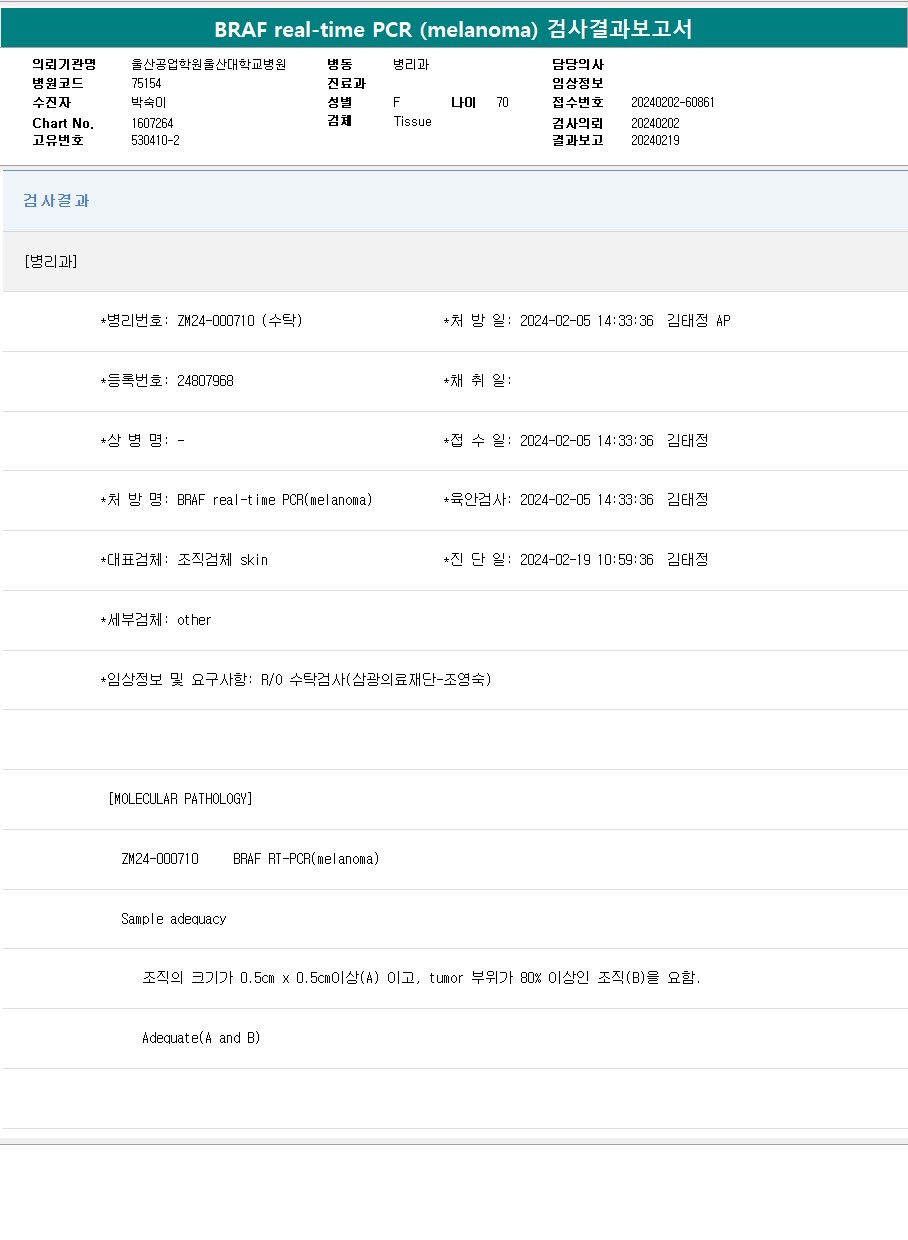Select the report date 20240219
Viewport: 908px width, 1240px height.
click(x=655, y=141)
